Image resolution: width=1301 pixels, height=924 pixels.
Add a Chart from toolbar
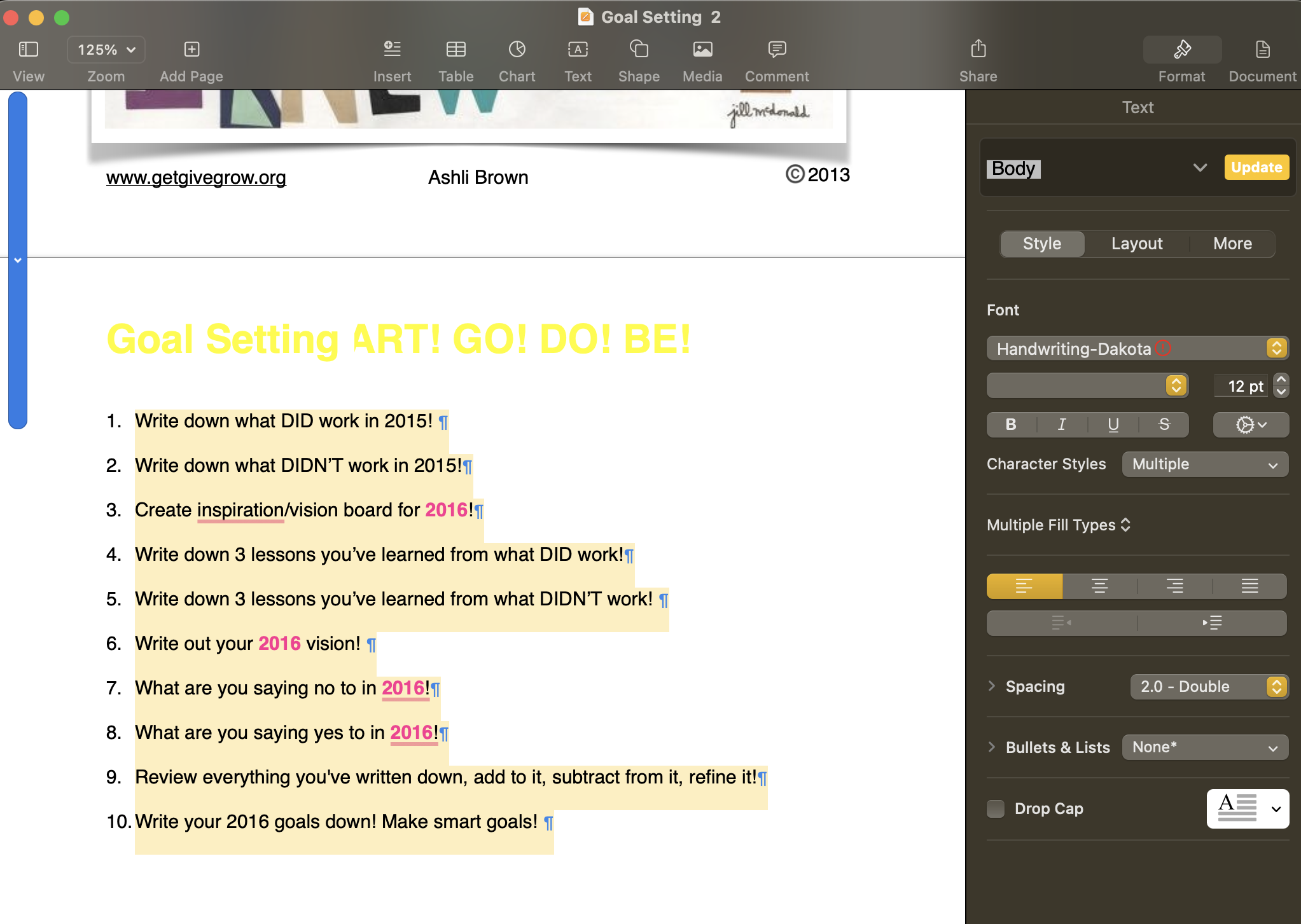[517, 50]
